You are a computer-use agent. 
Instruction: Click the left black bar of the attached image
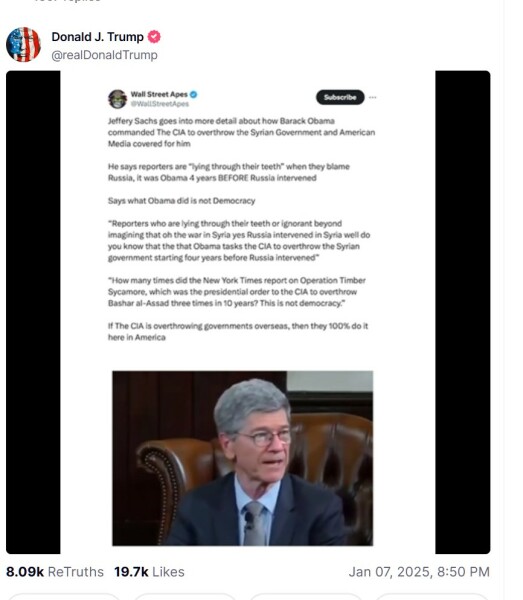(x=33, y=312)
